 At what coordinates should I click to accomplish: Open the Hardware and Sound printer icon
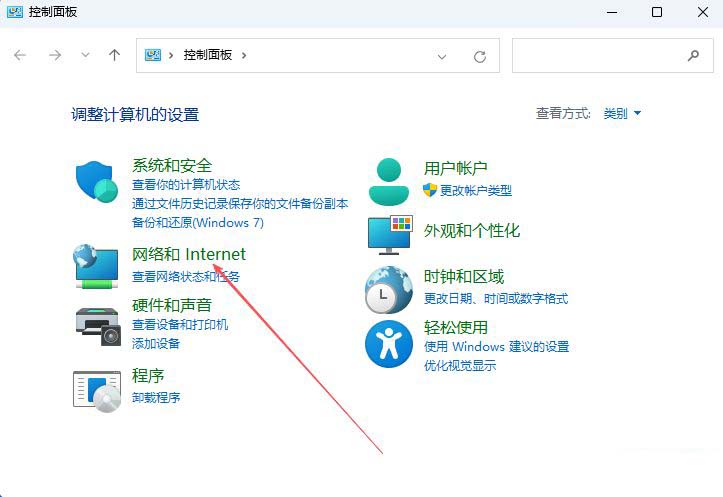[x=98, y=326]
